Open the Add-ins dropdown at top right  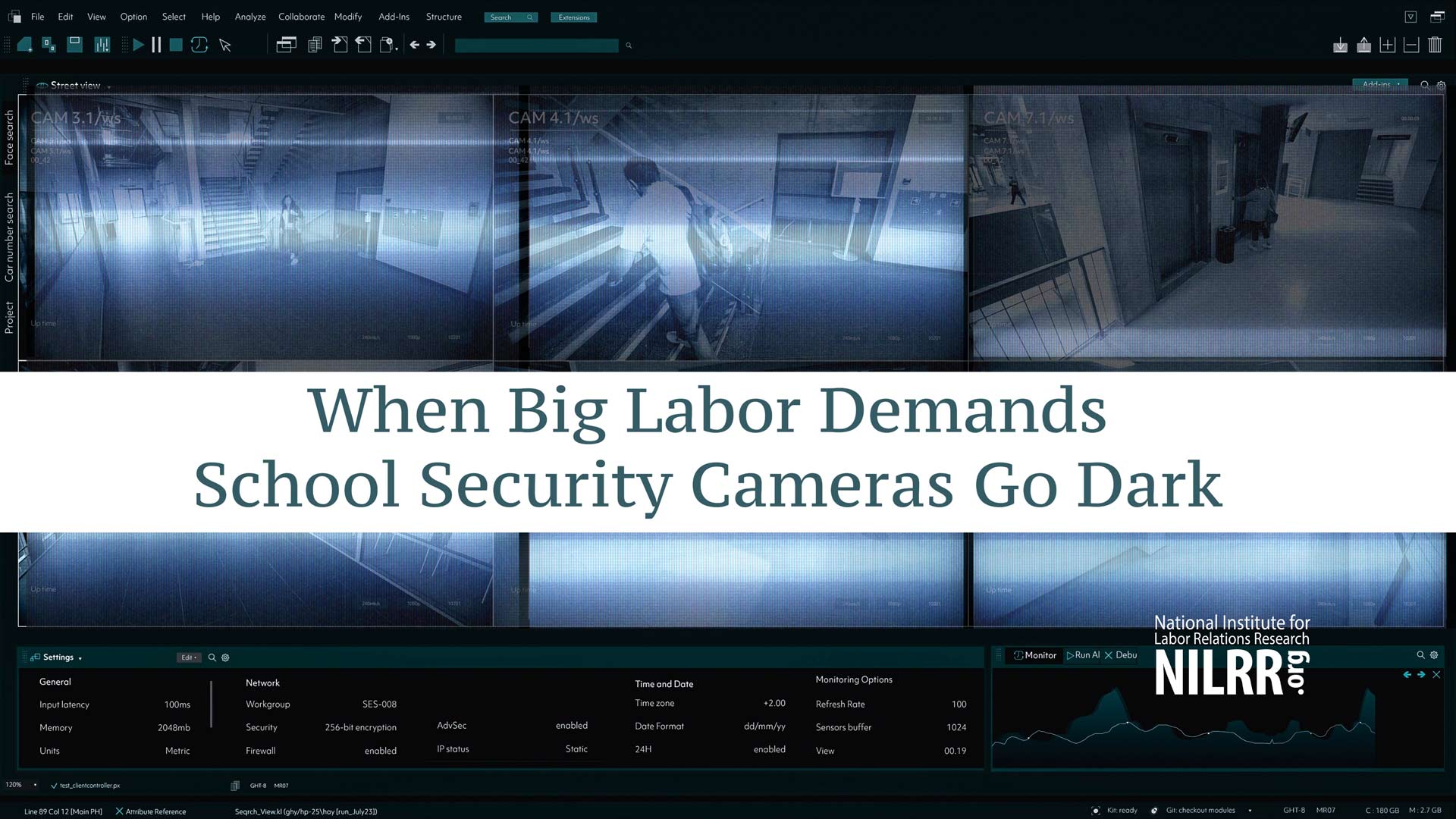coord(1379,84)
